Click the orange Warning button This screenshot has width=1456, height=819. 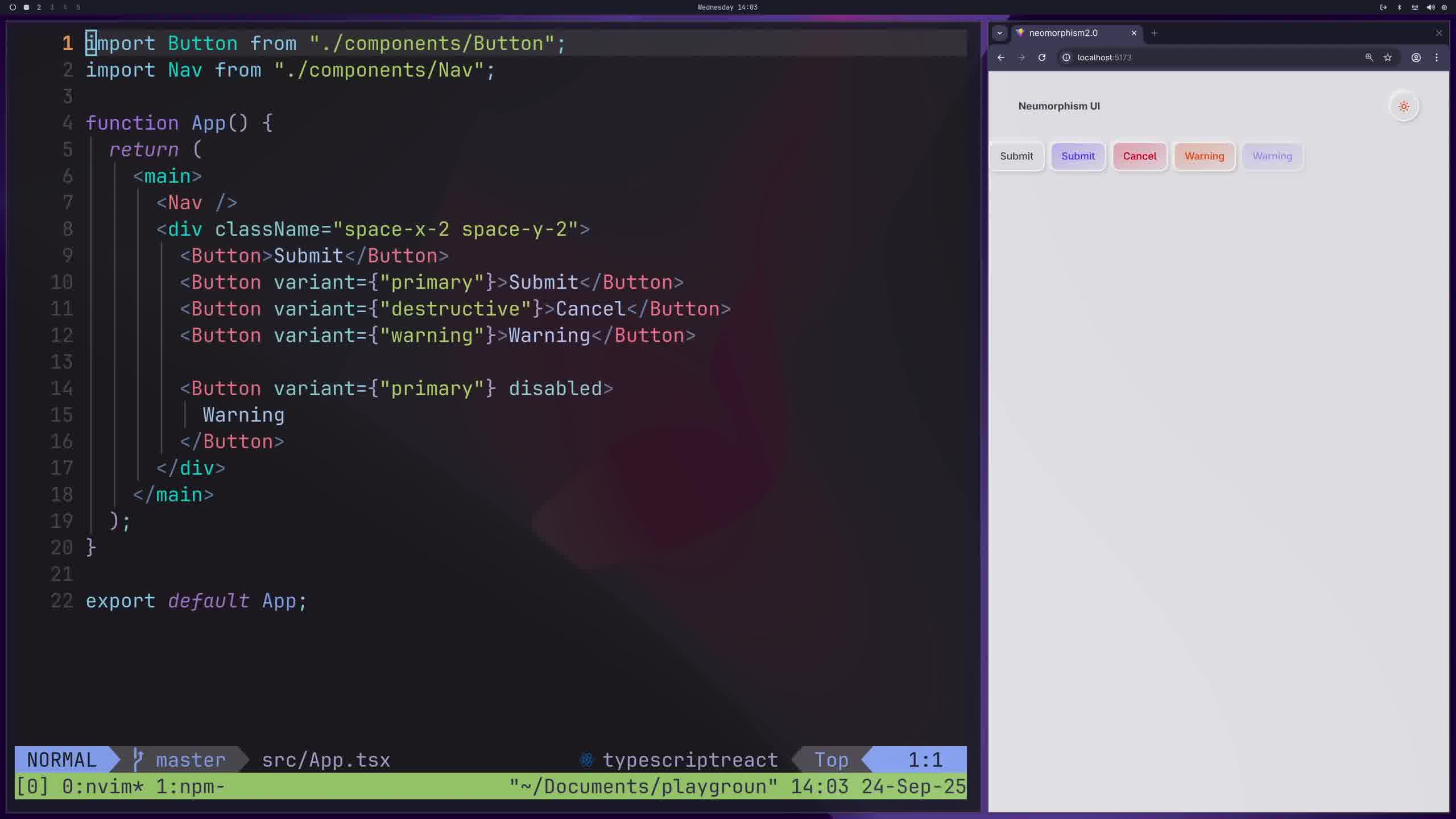click(1204, 156)
